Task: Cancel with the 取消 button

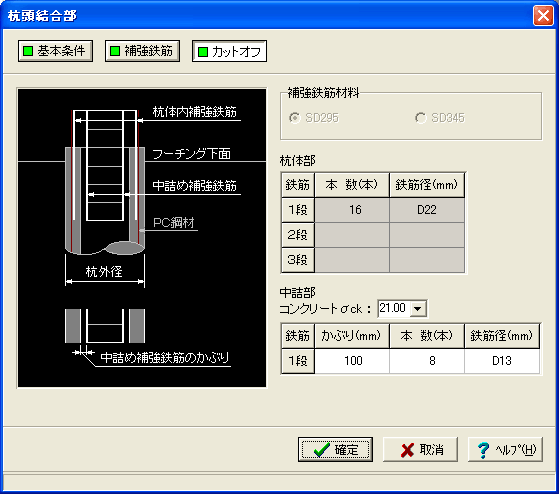Action: [x=420, y=450]
